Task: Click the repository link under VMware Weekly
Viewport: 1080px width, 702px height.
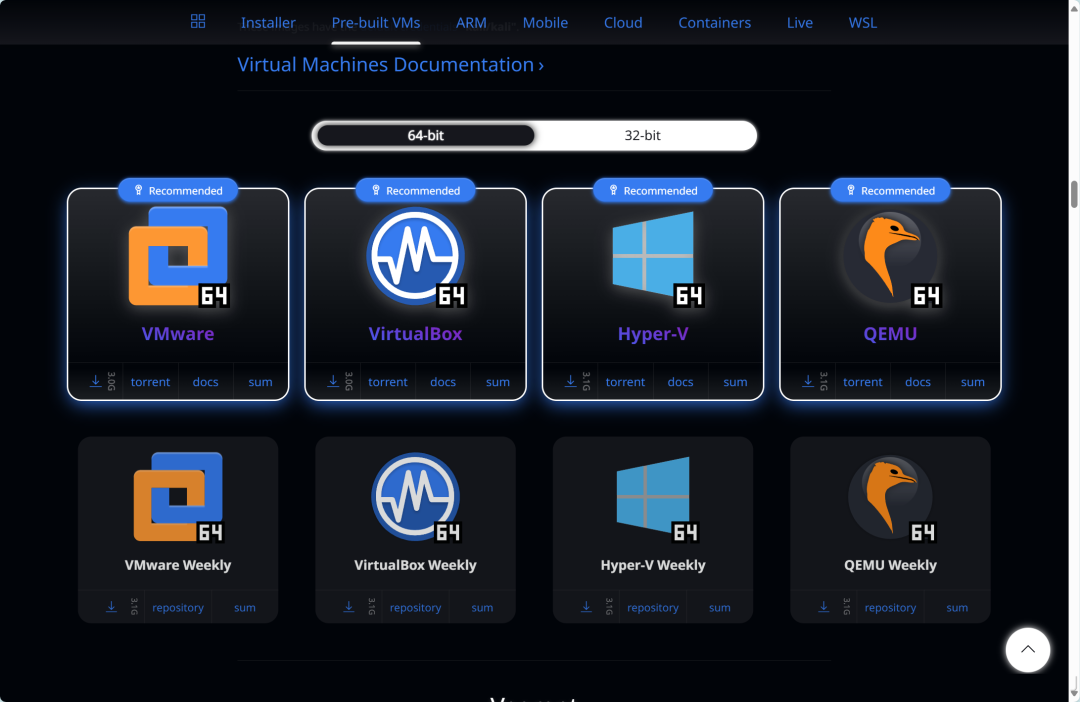Action: (x=177, y=606)
